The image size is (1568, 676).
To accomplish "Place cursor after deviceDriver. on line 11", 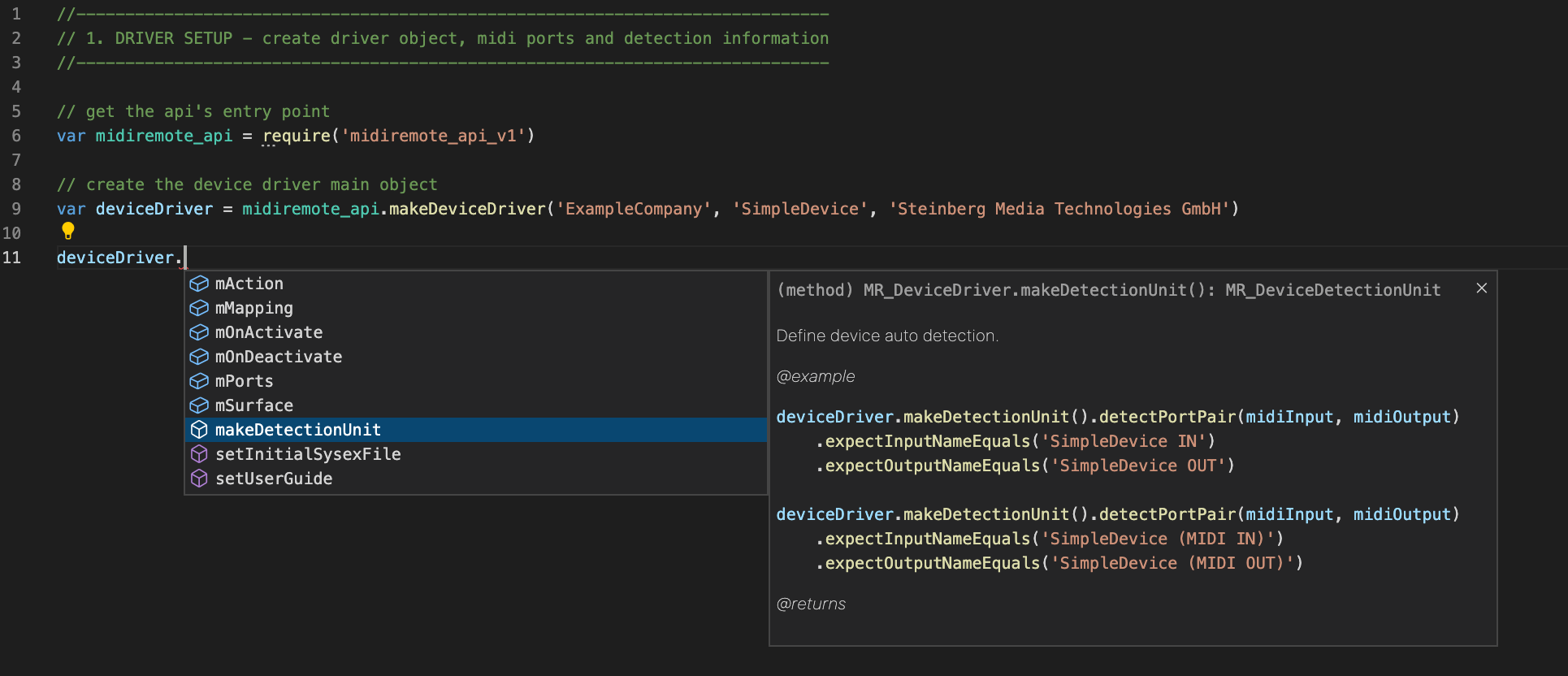I will [x=184, y=258].
